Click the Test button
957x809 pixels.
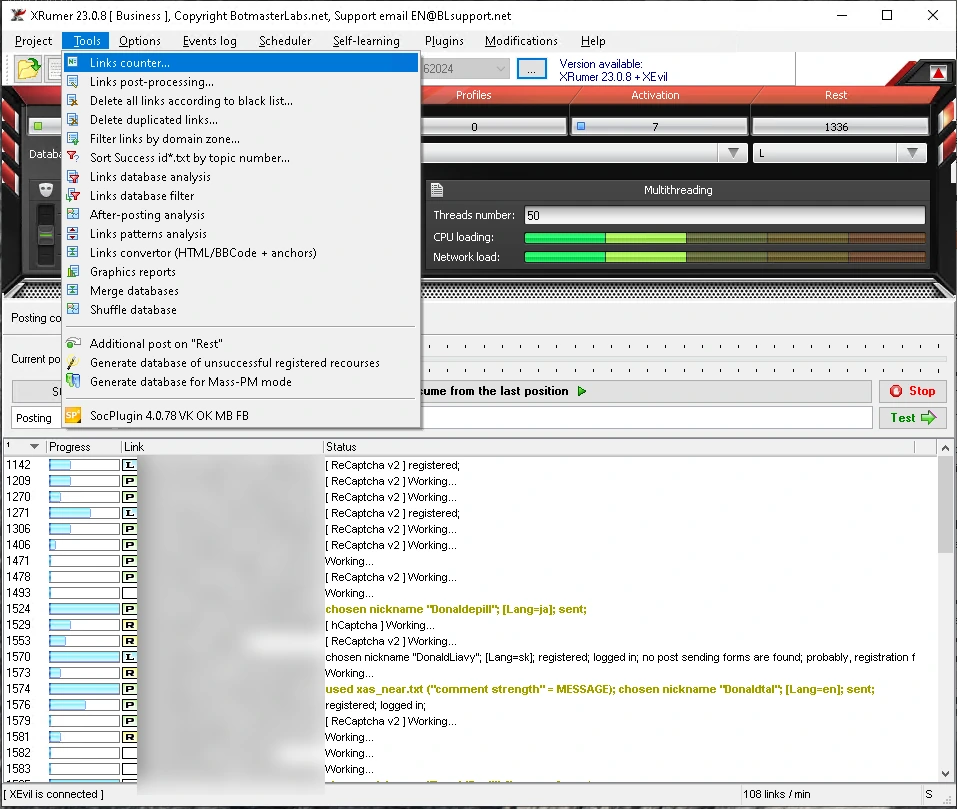coord(912,418)
